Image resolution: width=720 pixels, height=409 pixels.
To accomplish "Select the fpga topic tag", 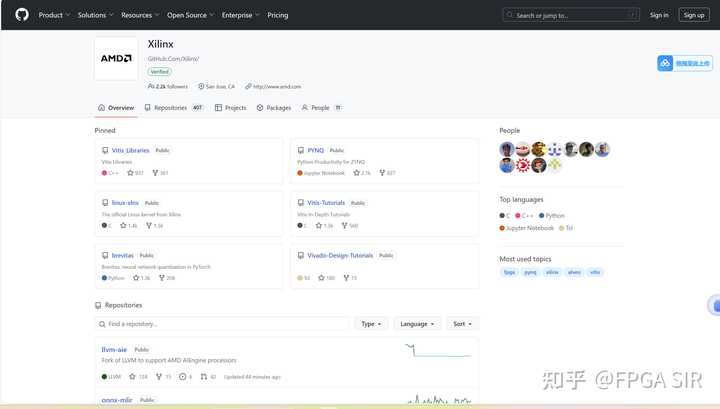I will point(509,272).
